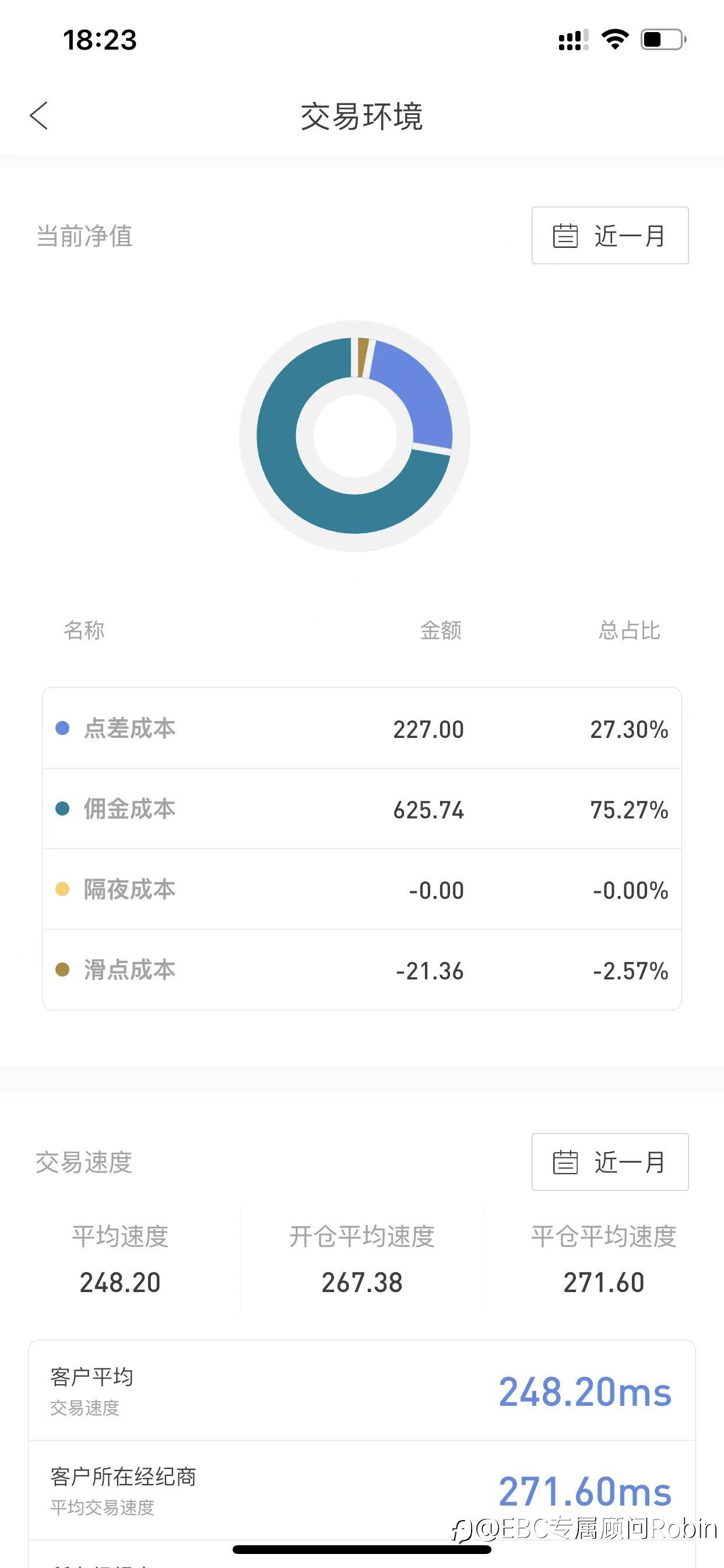Open the 近一月 date filter for 当前净值
724x1568 pixels.
[x=610, y=236]
